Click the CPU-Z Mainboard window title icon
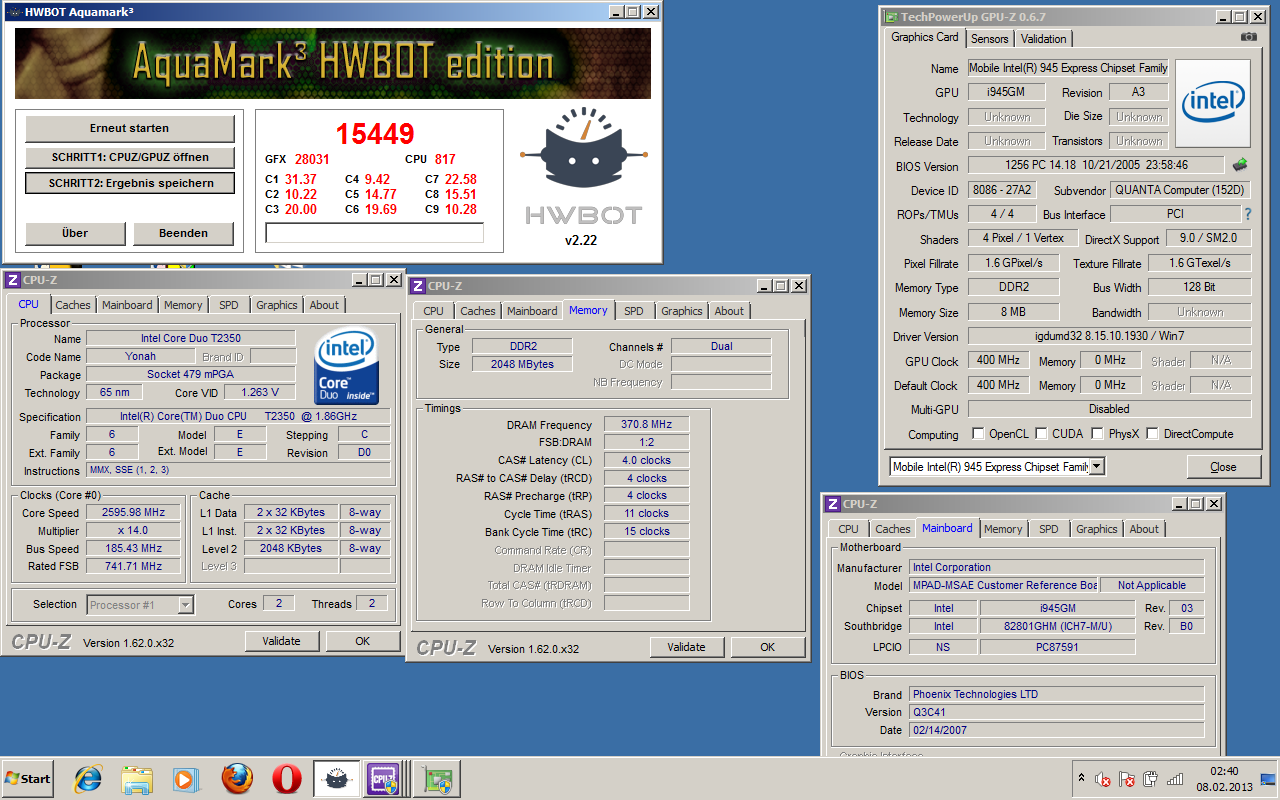 (x=832, y=504)
